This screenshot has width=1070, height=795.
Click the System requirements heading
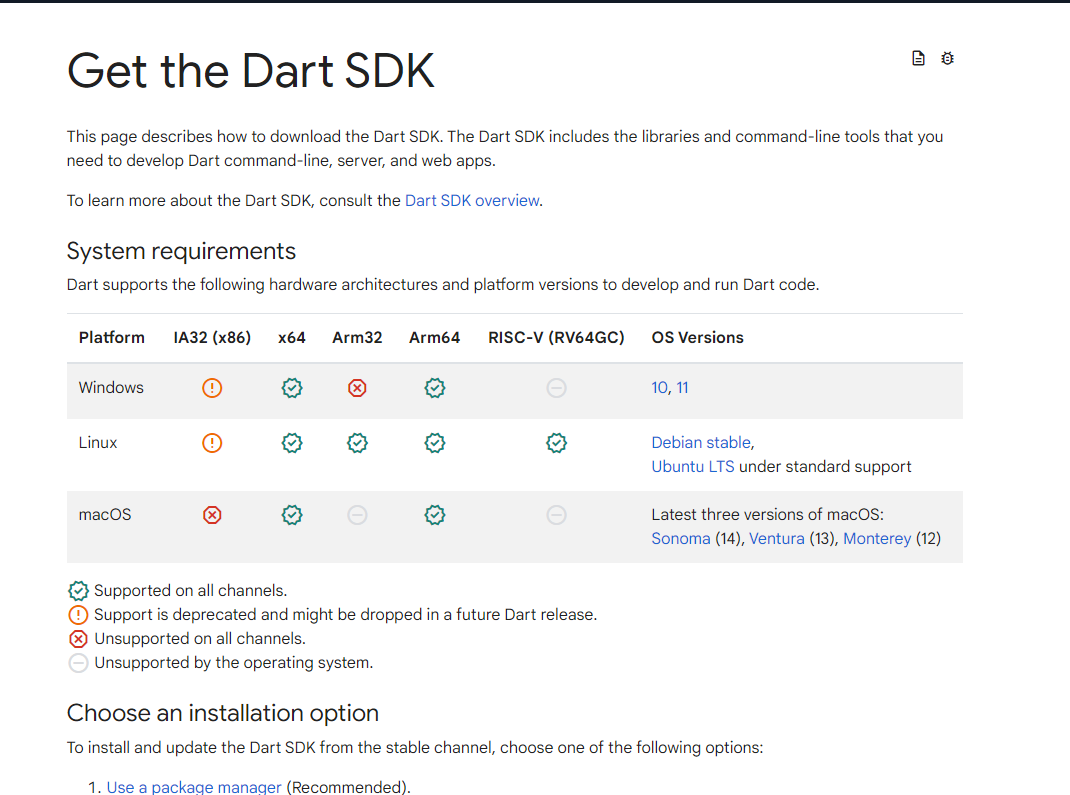[182, 251]
